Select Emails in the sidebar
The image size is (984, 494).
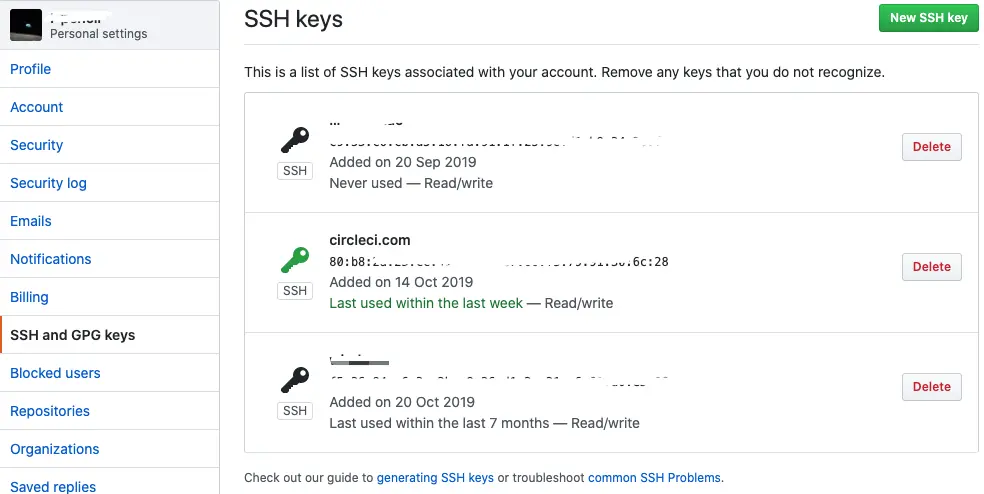click(31, 221)
